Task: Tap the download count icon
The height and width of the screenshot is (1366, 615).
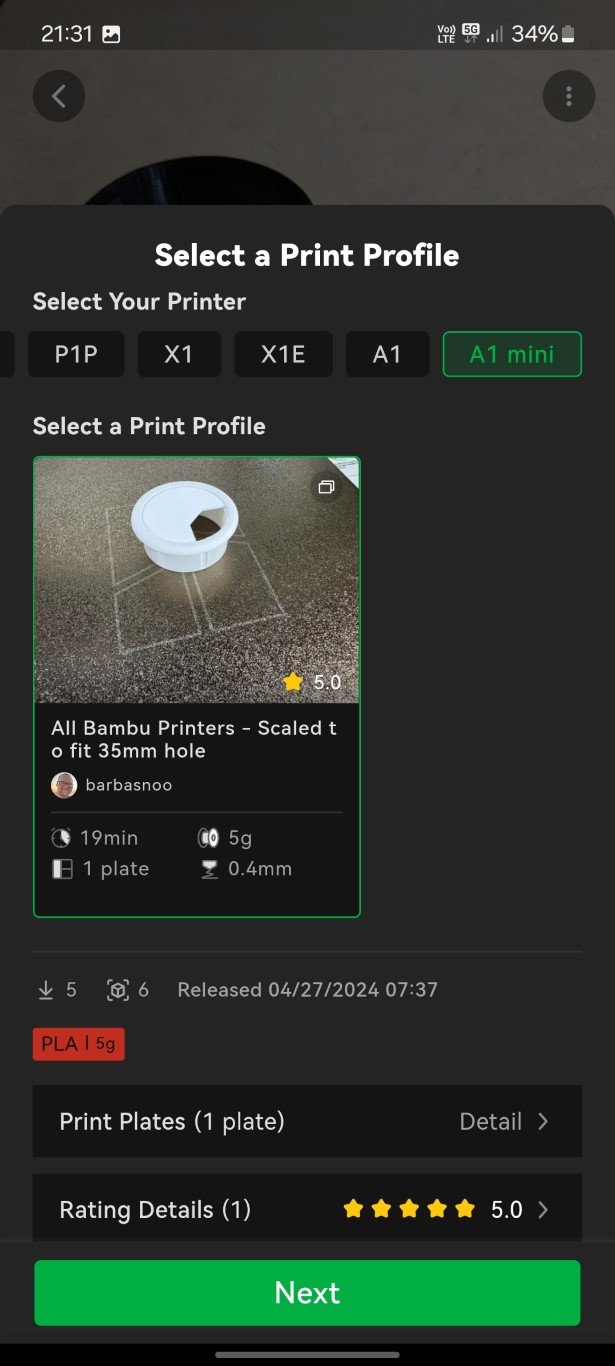Action: [45, 990]
